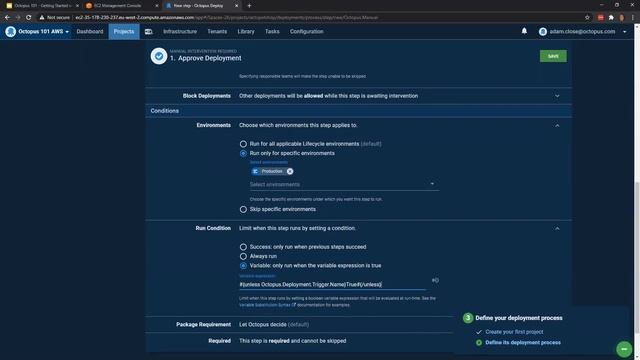Select Run only for specific environments
The image size is (640, 360).
243,153
